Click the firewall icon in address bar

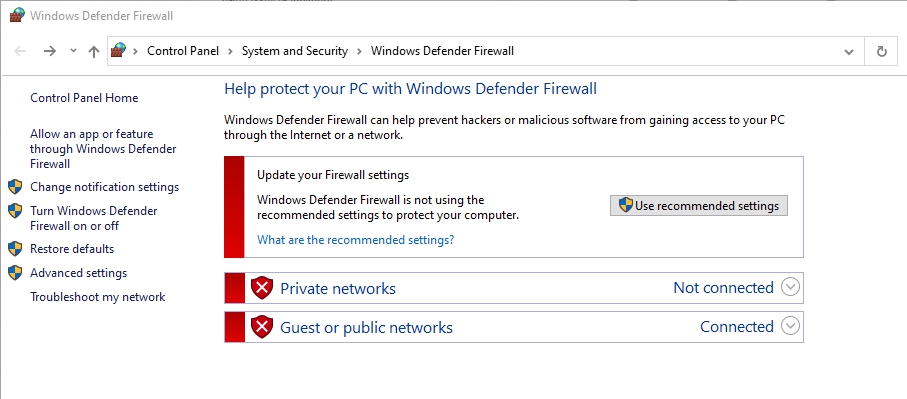click(x=118, y=50)
